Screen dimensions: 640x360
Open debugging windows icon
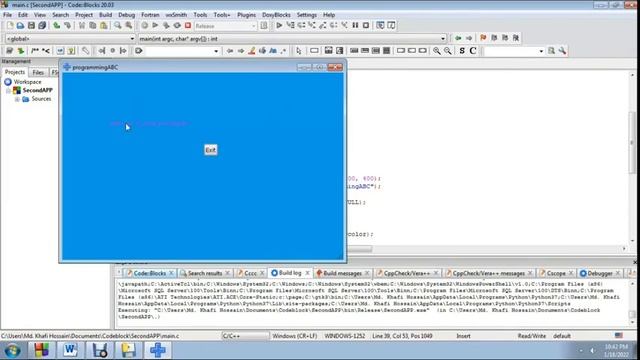point(380,26)
